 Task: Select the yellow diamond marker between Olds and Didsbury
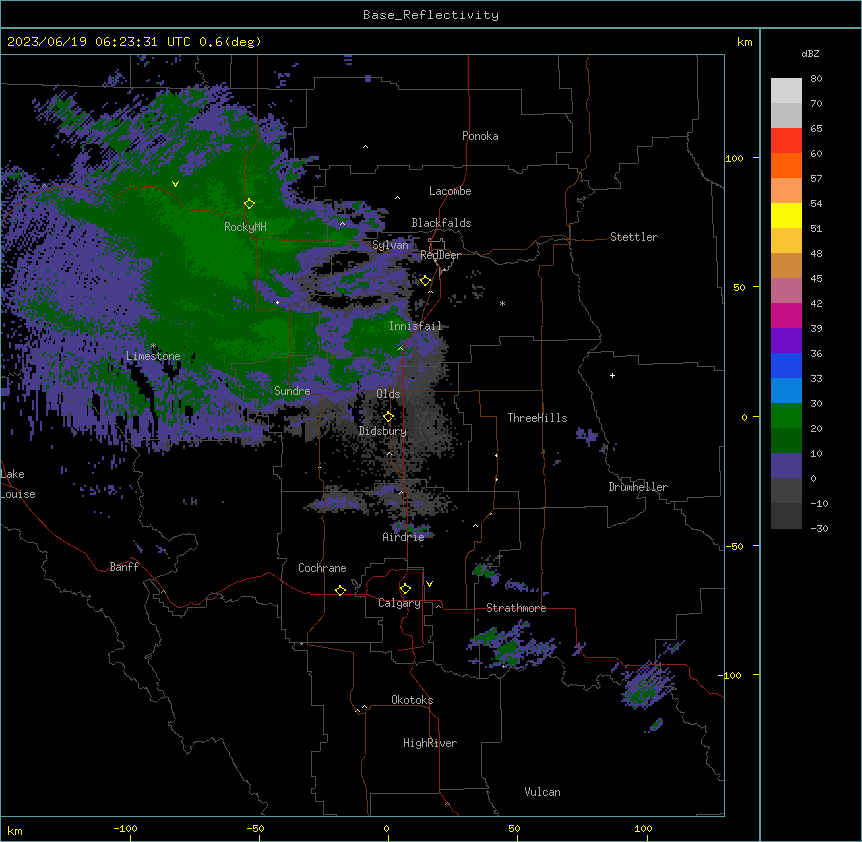coord(388,417)
